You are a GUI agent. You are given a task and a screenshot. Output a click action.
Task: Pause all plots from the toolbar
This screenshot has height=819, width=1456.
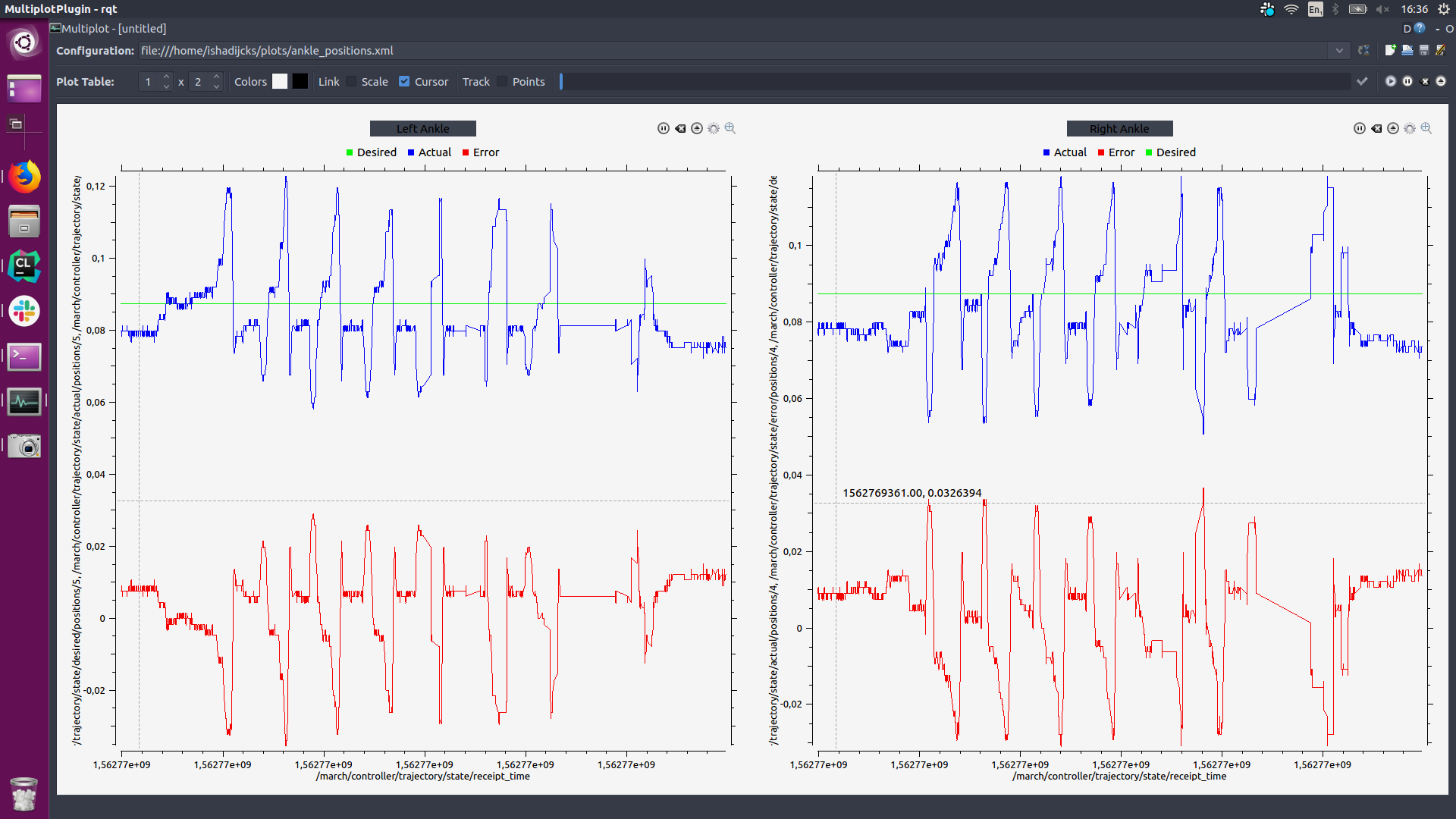coord(1407,81)
